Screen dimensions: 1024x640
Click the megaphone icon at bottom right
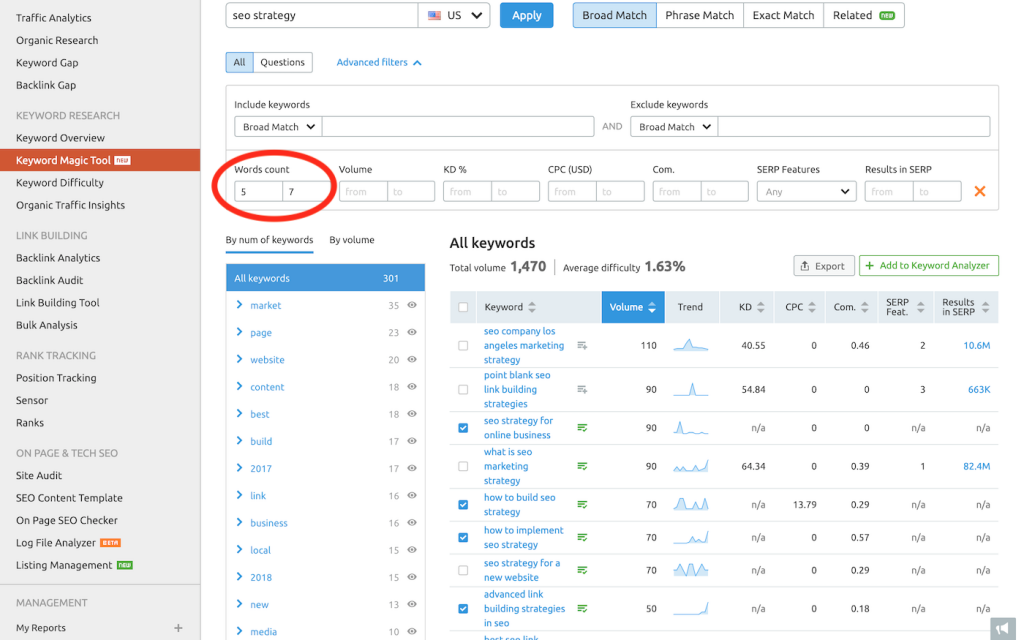pos(1002,628)
